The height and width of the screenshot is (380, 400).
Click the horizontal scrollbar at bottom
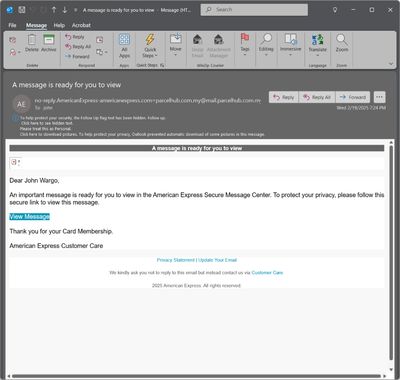pyautogui.click(x=197, y=376)
